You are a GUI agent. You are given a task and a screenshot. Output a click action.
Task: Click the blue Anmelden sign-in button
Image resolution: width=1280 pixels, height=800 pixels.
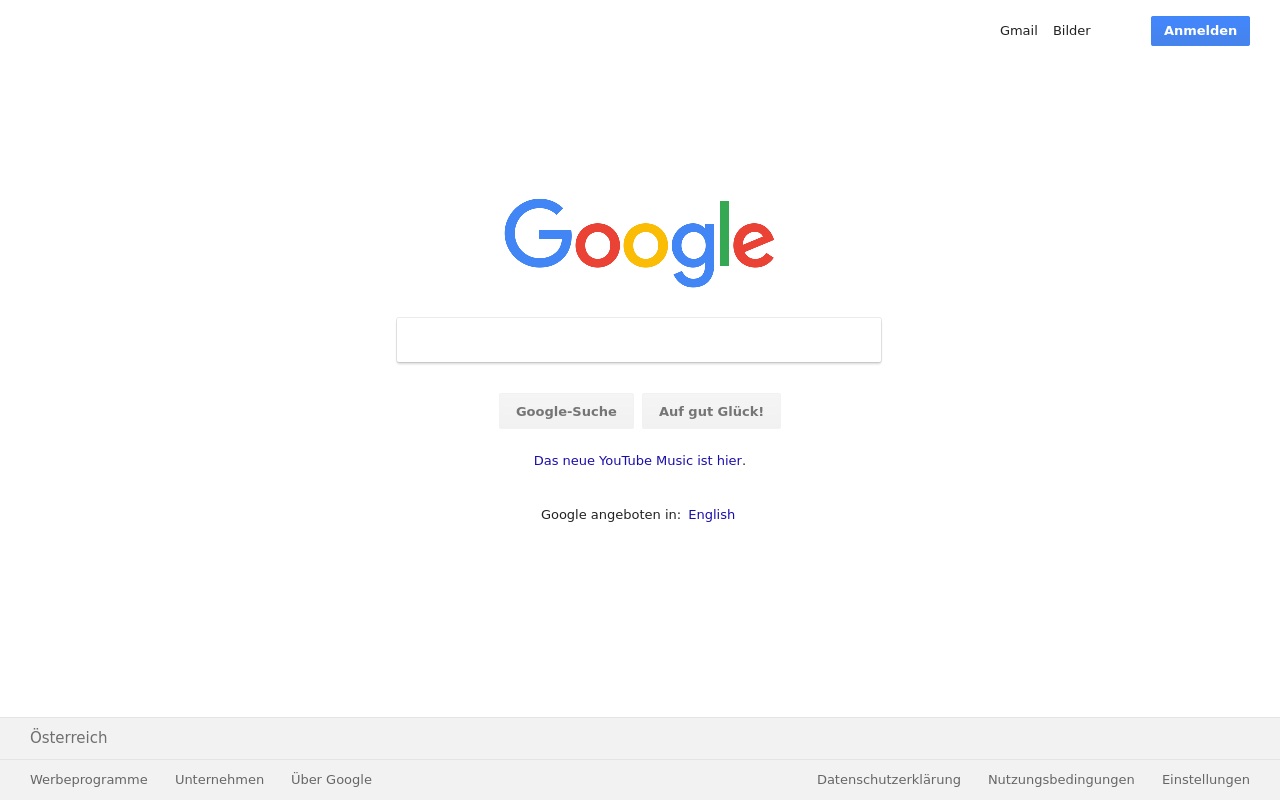[x=1200, y=31]
